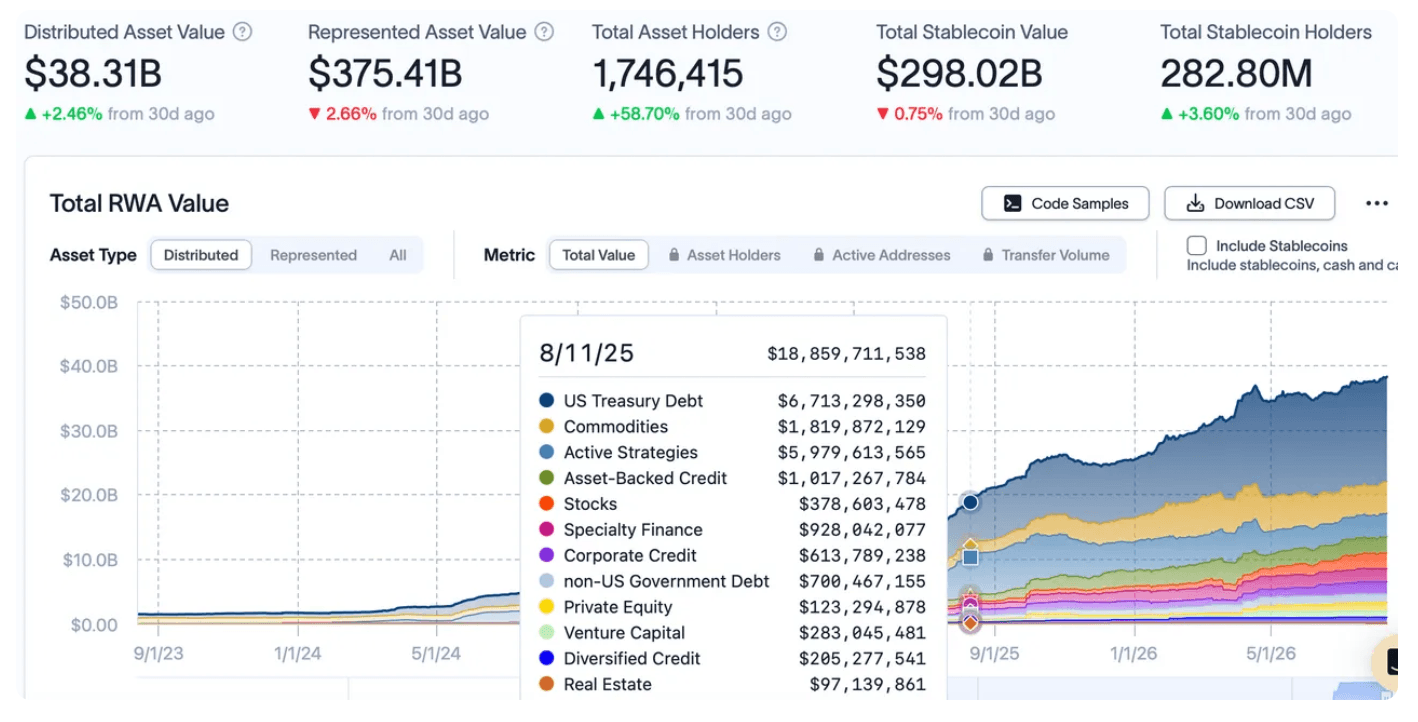Click the dark blue circle marker on chart
Screen dimensions: 1418x722
tap(970, 502)
